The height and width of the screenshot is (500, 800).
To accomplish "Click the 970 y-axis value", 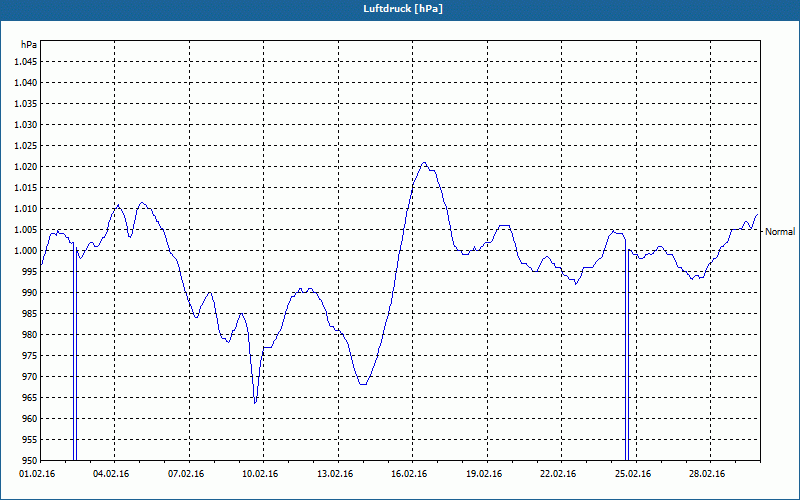I will point(30,377).
